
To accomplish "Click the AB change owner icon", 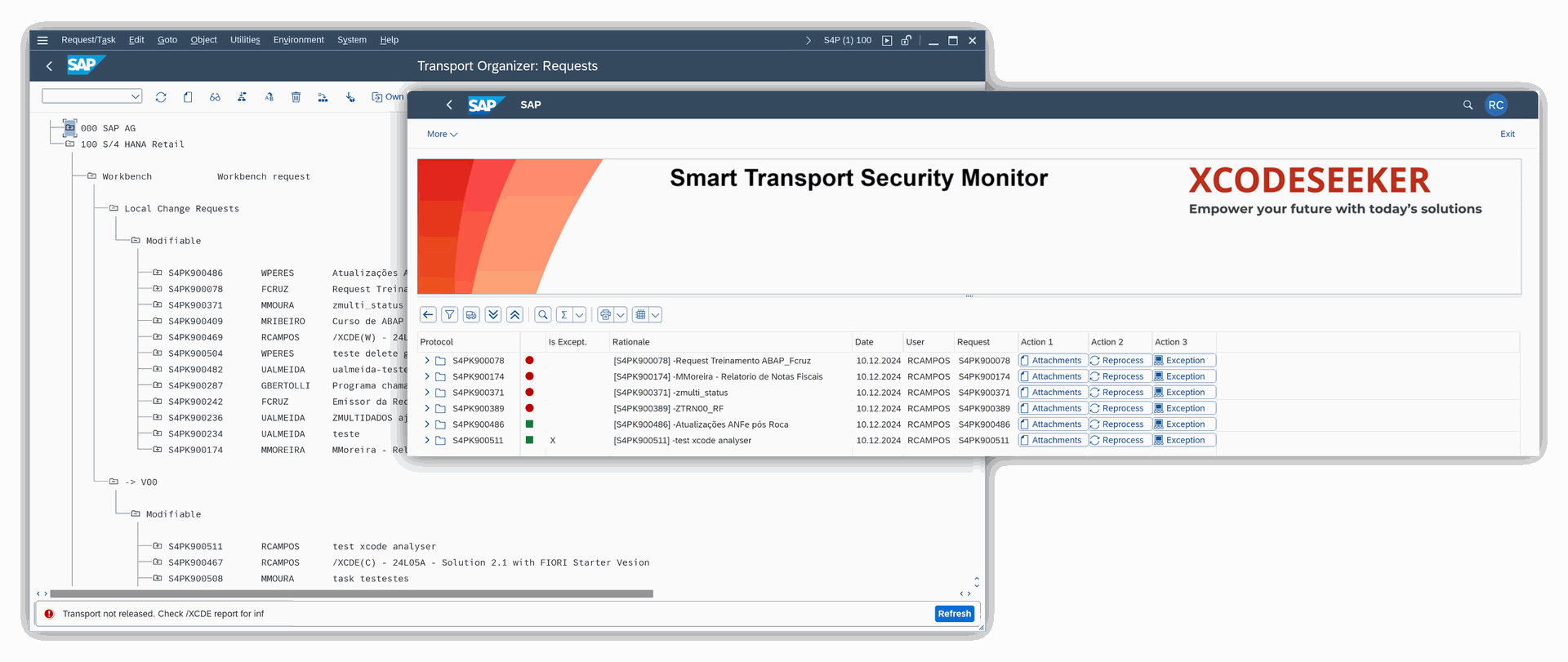I will coord(269,97).
